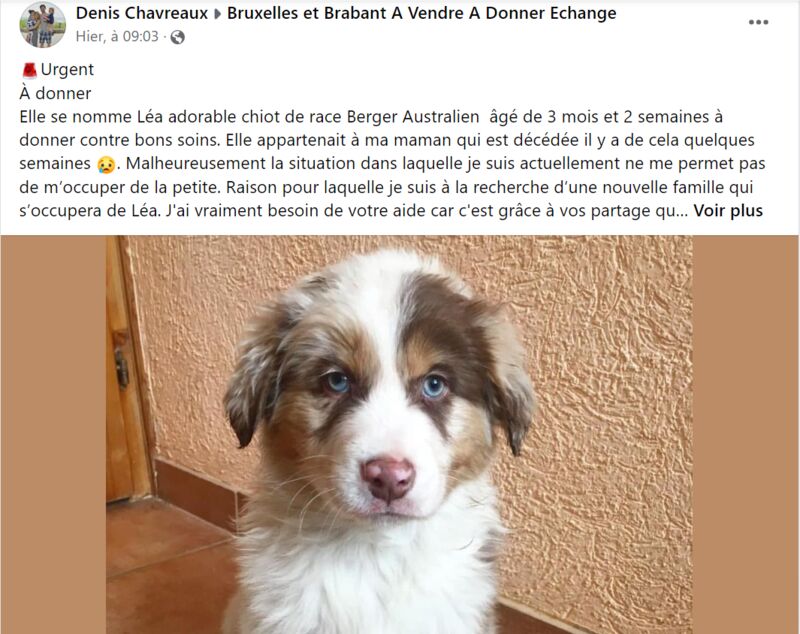The height and width of the screenshot is (634, 800).
Task: Expand the full post with Voir plus
Action: pyautogui.click(x=728, y=211)
